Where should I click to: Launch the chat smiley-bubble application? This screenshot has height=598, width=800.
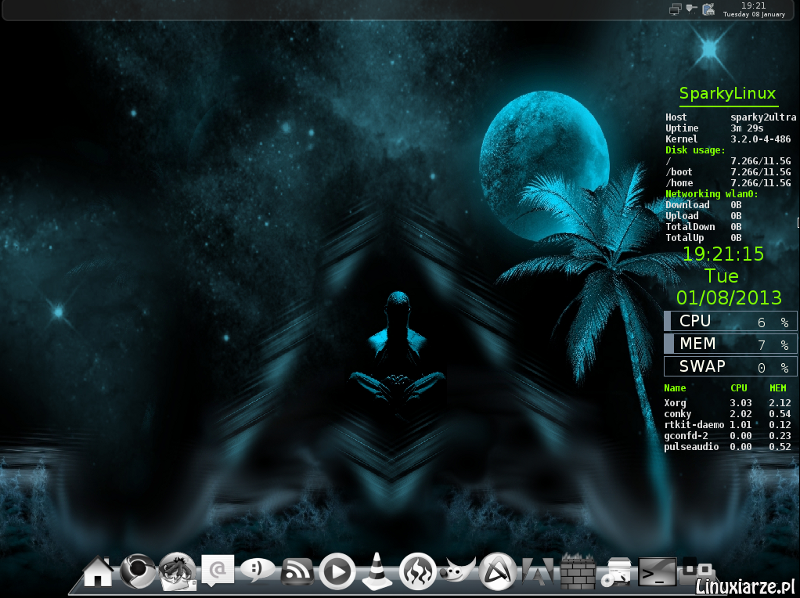click(258, 570)
